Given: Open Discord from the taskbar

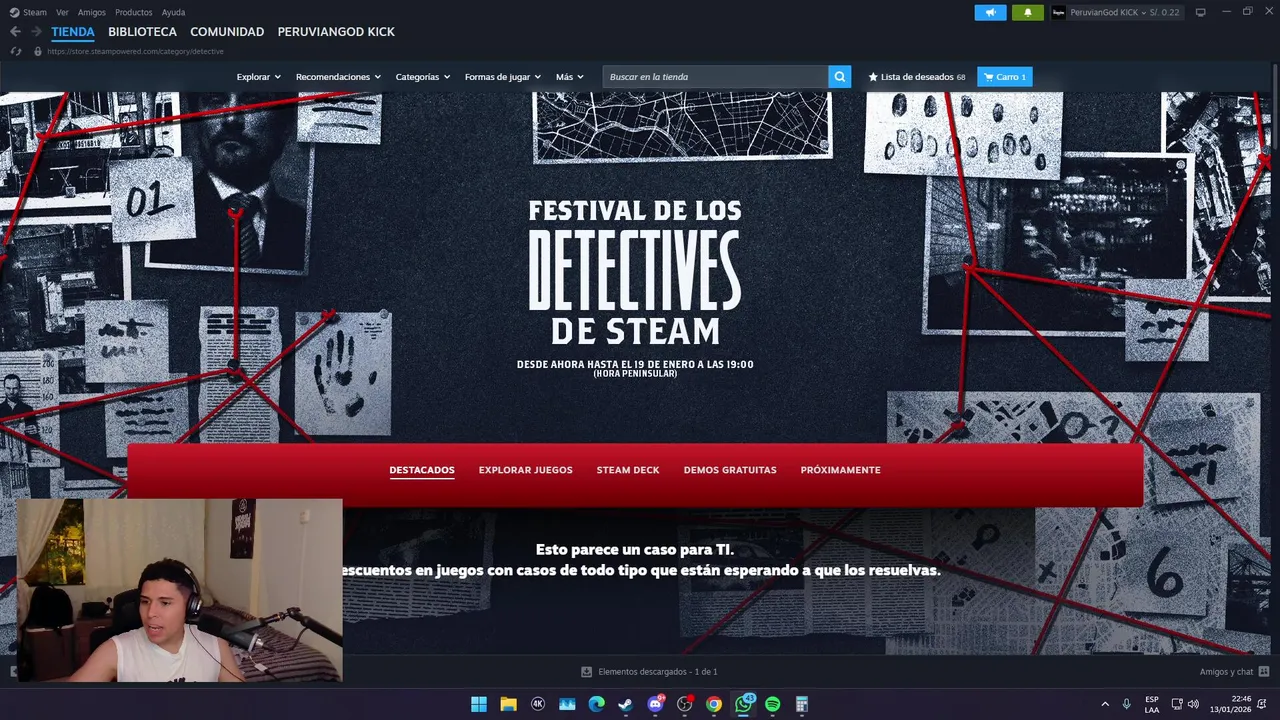Looking at the screenshot, I should coord(655,704).
